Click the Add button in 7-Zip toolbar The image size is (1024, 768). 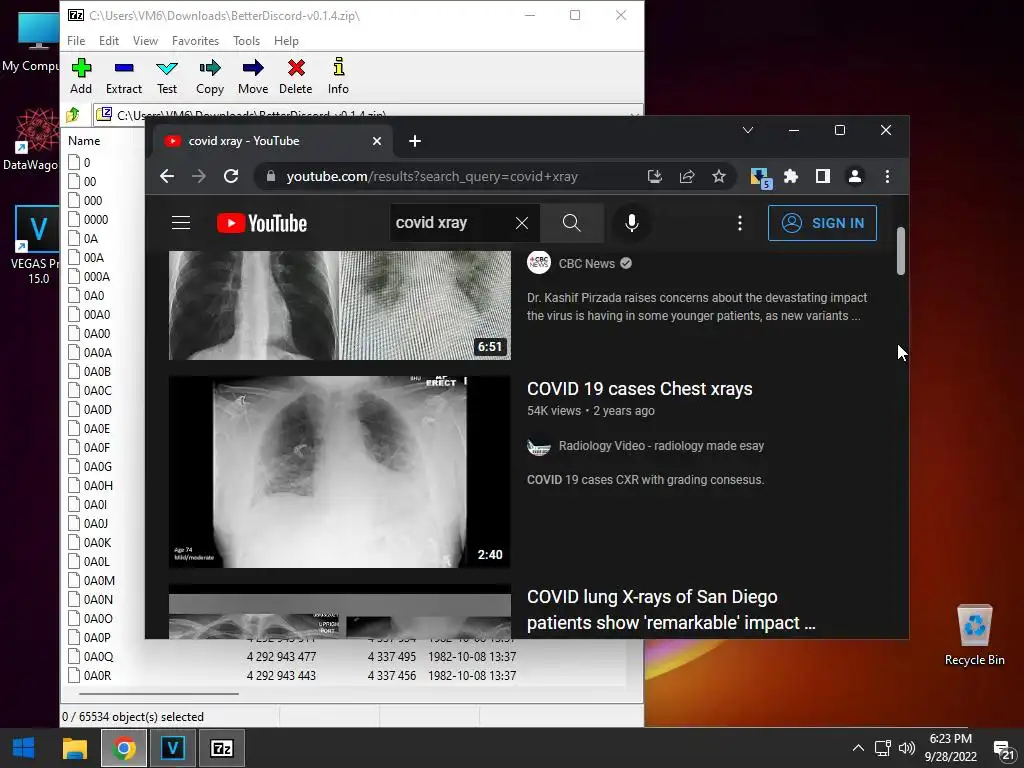tap(81, 76)
